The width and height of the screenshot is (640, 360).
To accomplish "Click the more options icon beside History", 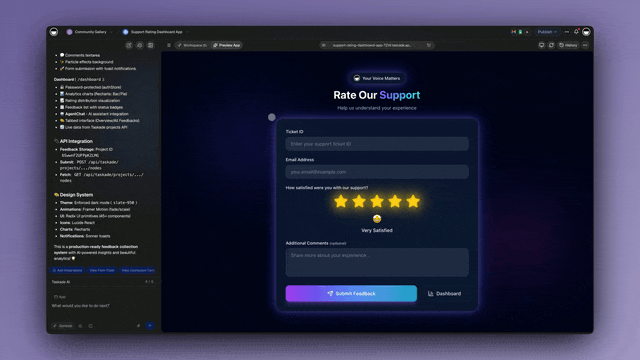I will click(x=585, y=45).
